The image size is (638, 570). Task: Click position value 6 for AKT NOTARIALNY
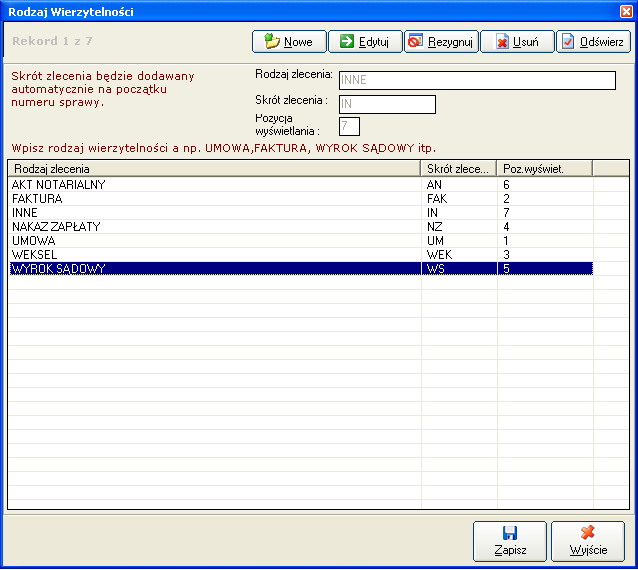(506, 185)
